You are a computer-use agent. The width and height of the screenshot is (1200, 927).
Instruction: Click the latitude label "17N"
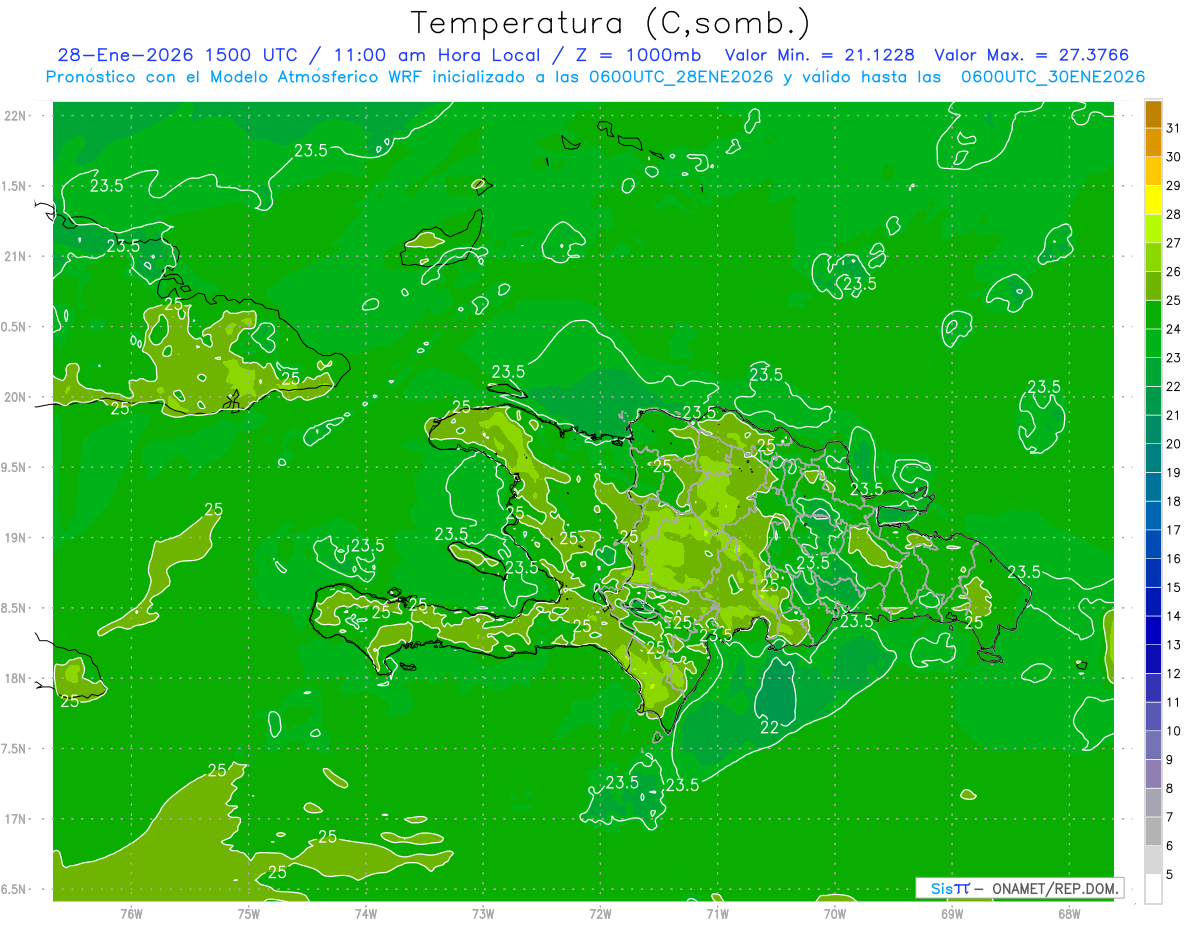click(x=16, y=819)
